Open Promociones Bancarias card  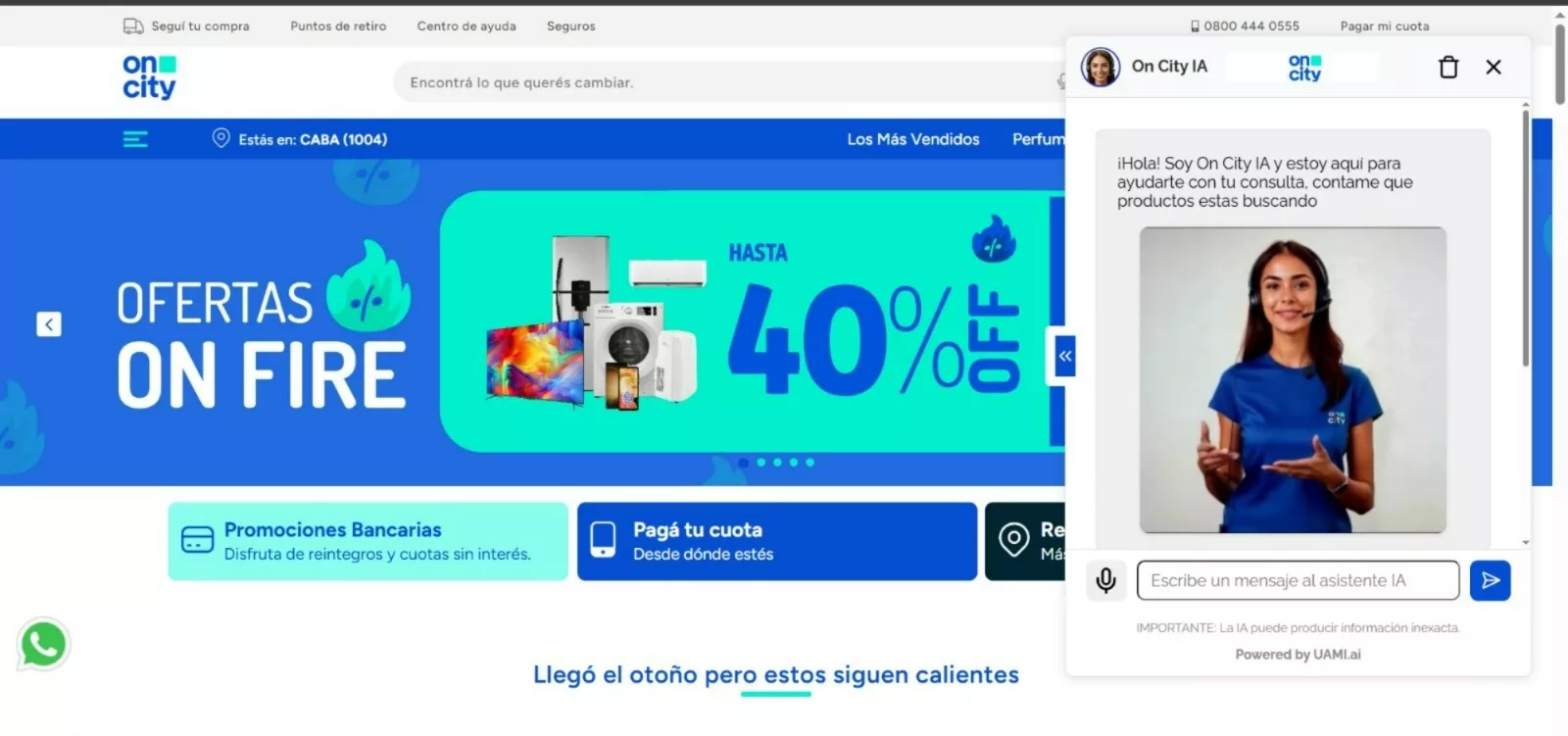367,541
